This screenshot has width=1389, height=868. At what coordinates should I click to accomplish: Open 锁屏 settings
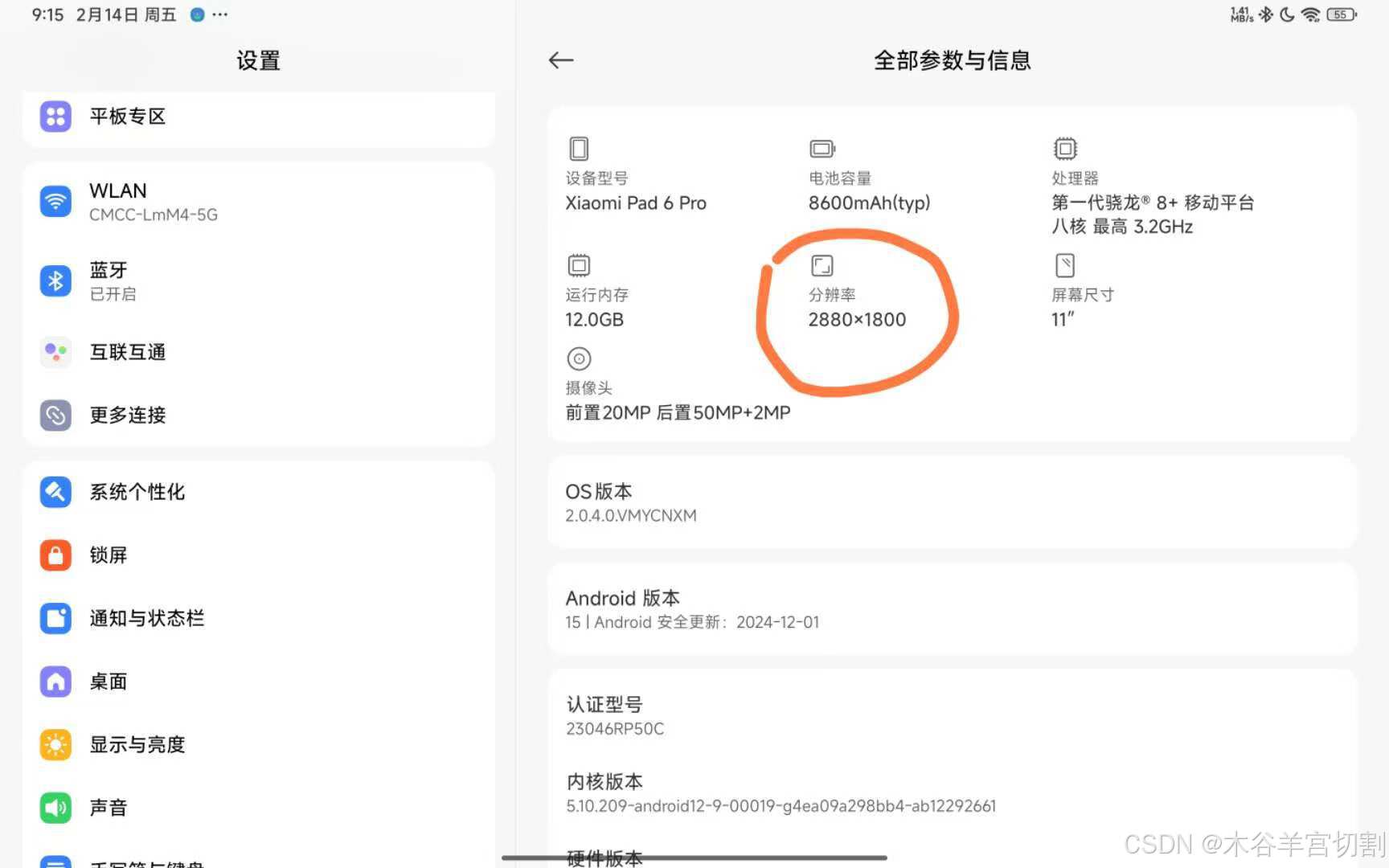coord(259,555)
